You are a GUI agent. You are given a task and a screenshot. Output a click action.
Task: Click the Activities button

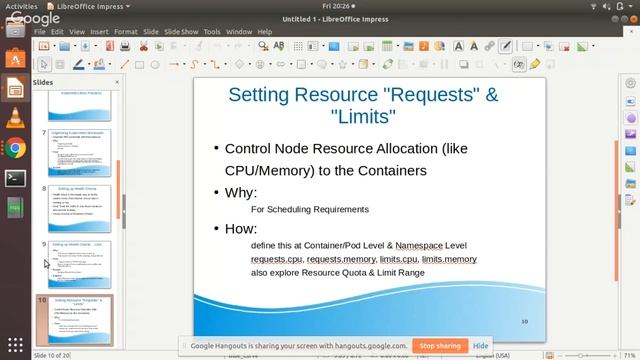[x=21, y=6]
